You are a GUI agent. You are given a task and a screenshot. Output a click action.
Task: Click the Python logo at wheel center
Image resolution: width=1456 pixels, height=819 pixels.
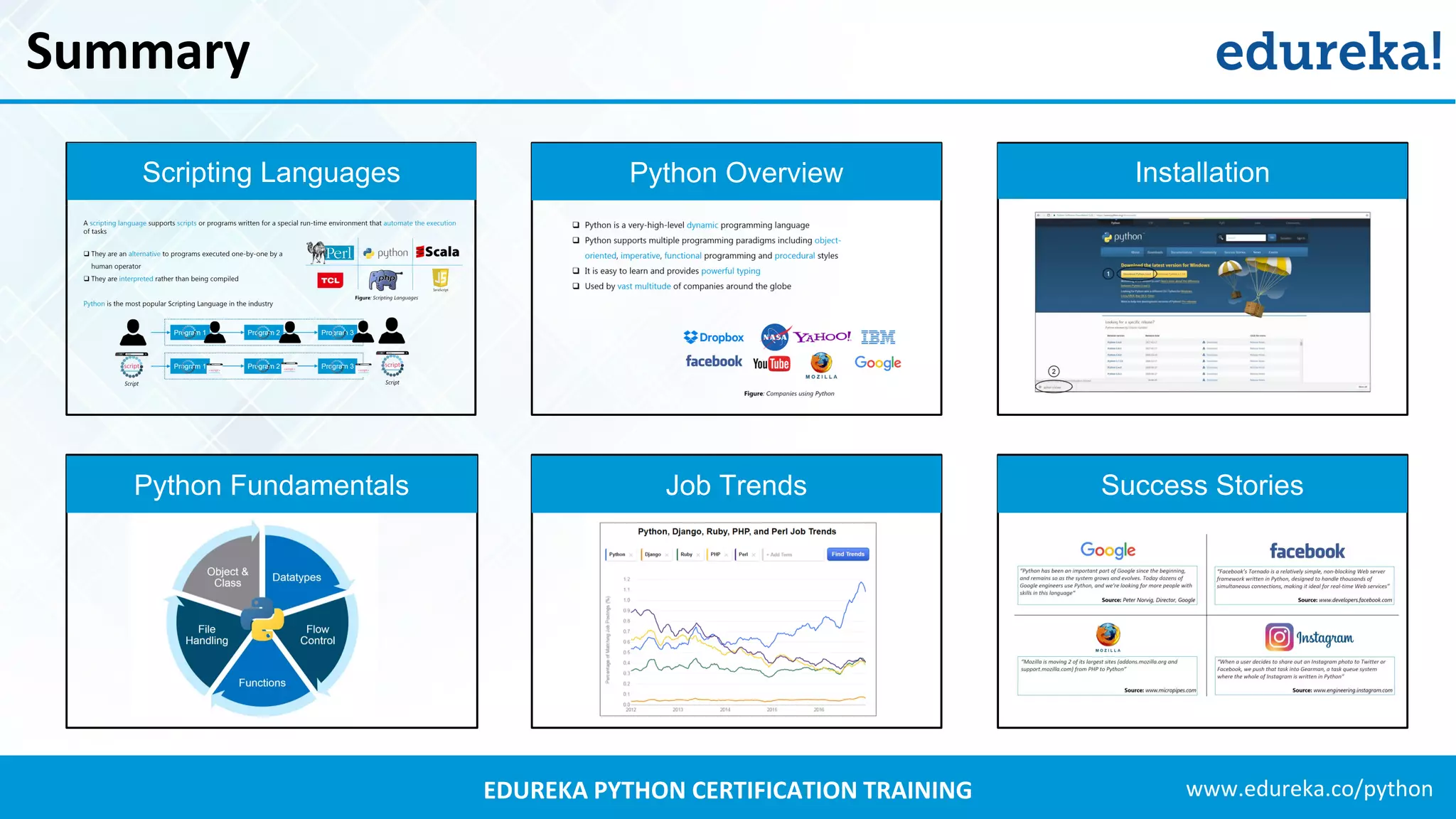pos(262,619)
